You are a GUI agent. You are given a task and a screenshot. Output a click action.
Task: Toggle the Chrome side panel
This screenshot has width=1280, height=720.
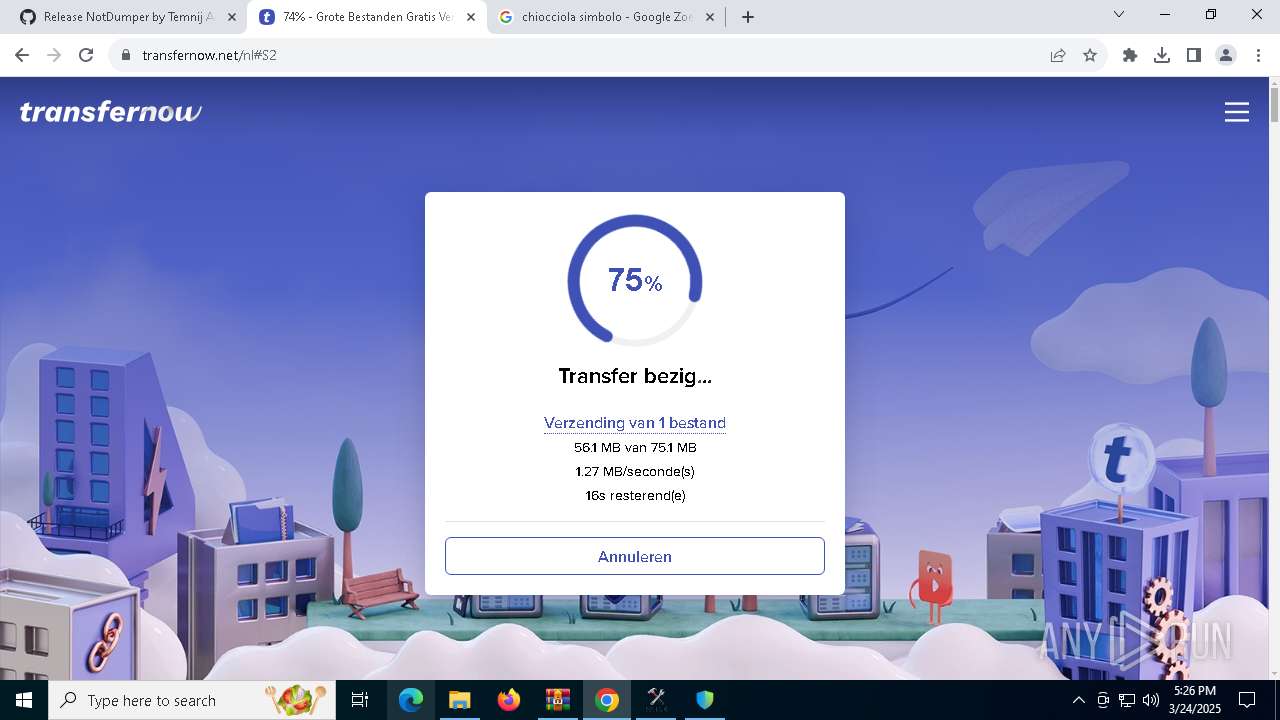click(x=1194, y=55)
